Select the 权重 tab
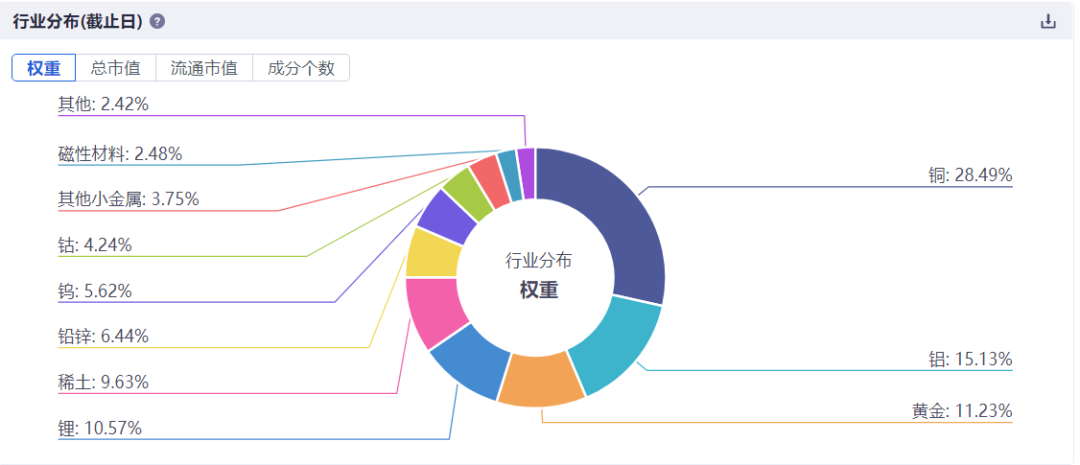1080x465 pixels. [x=44, y=68]
